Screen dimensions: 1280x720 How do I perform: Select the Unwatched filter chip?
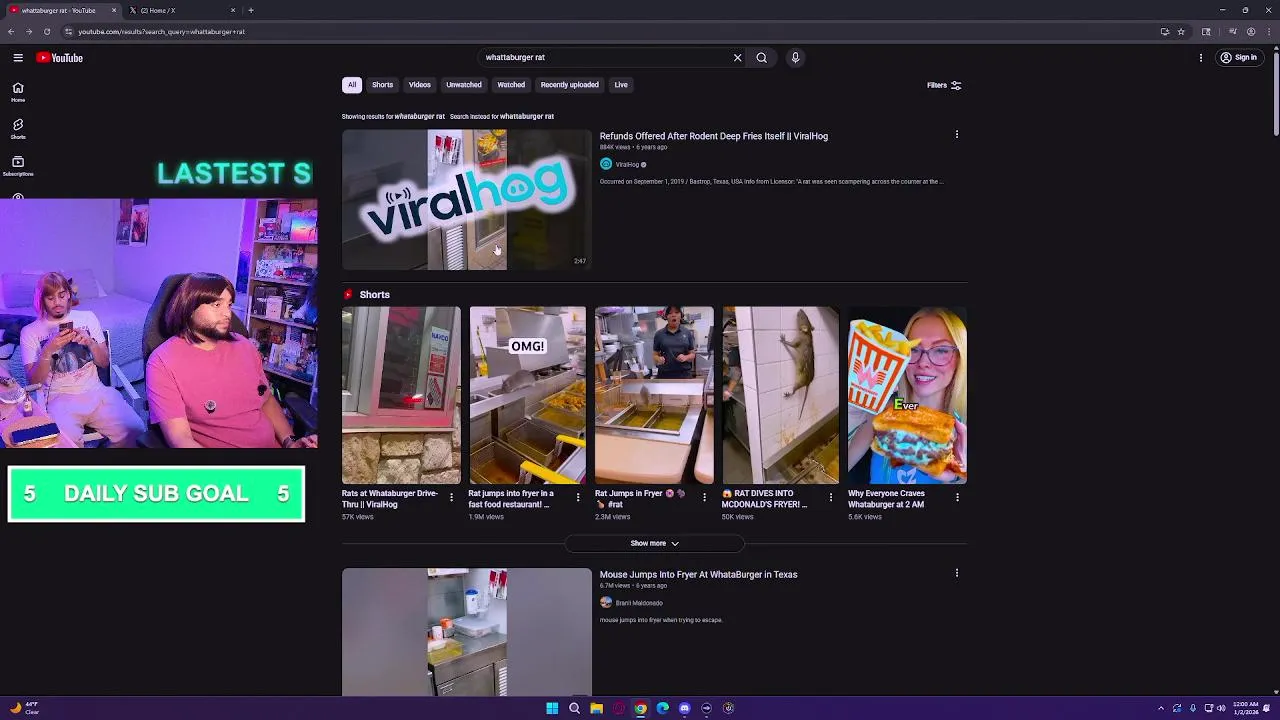[464, 85]
